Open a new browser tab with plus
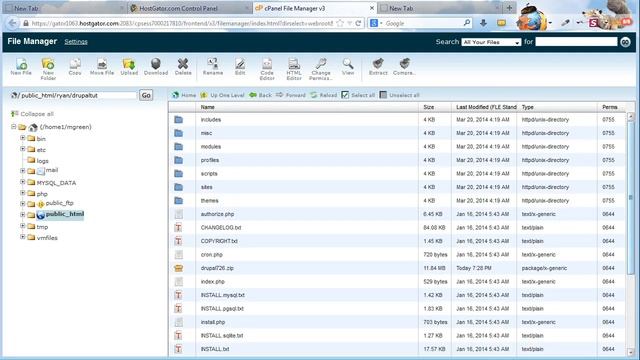Screen dimensions: 640x360 point(509,8)
